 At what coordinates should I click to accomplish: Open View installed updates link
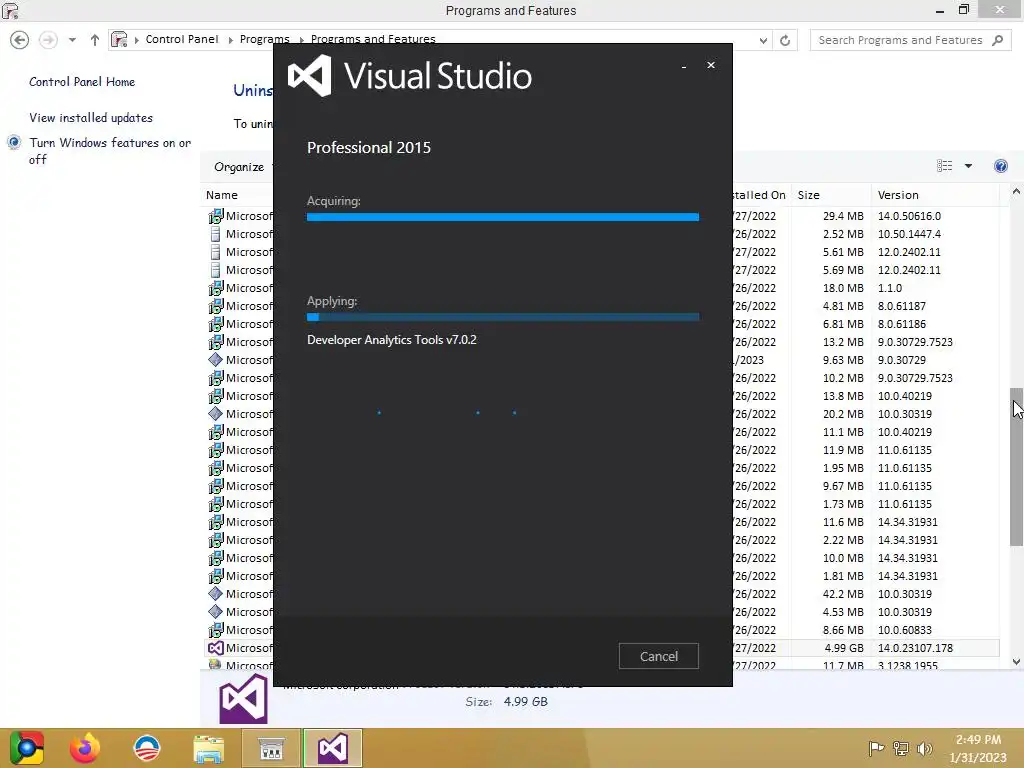(91, 118)
